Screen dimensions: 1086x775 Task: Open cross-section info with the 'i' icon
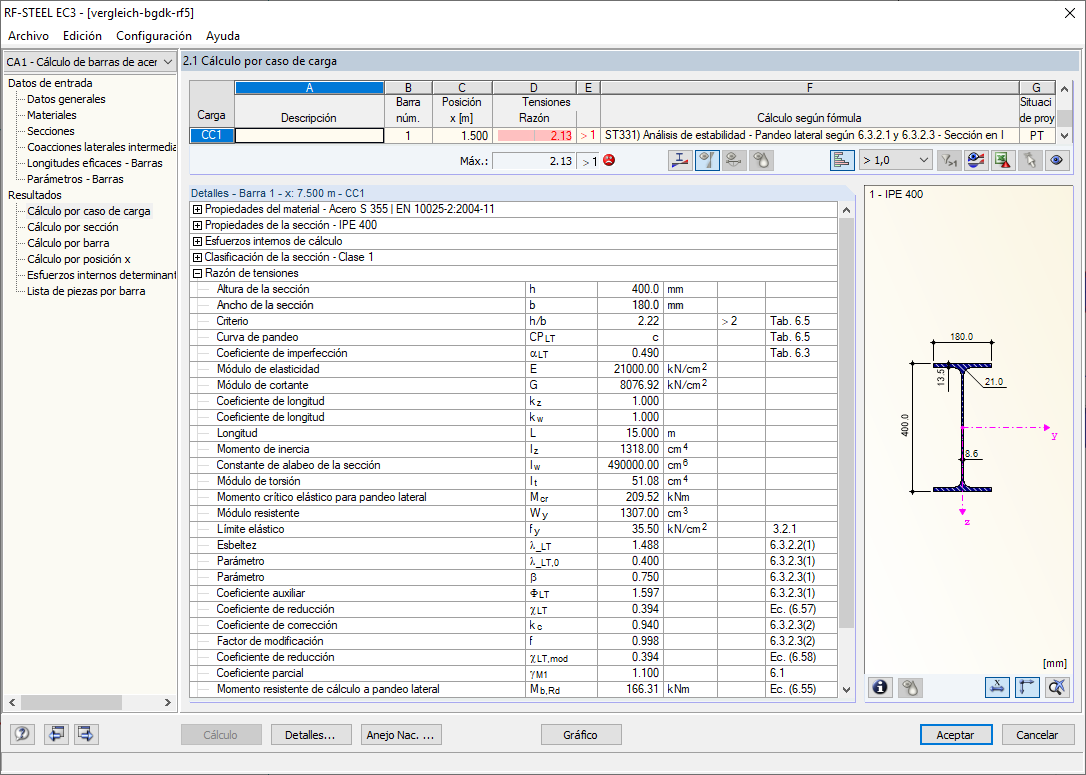pos(880,688)
